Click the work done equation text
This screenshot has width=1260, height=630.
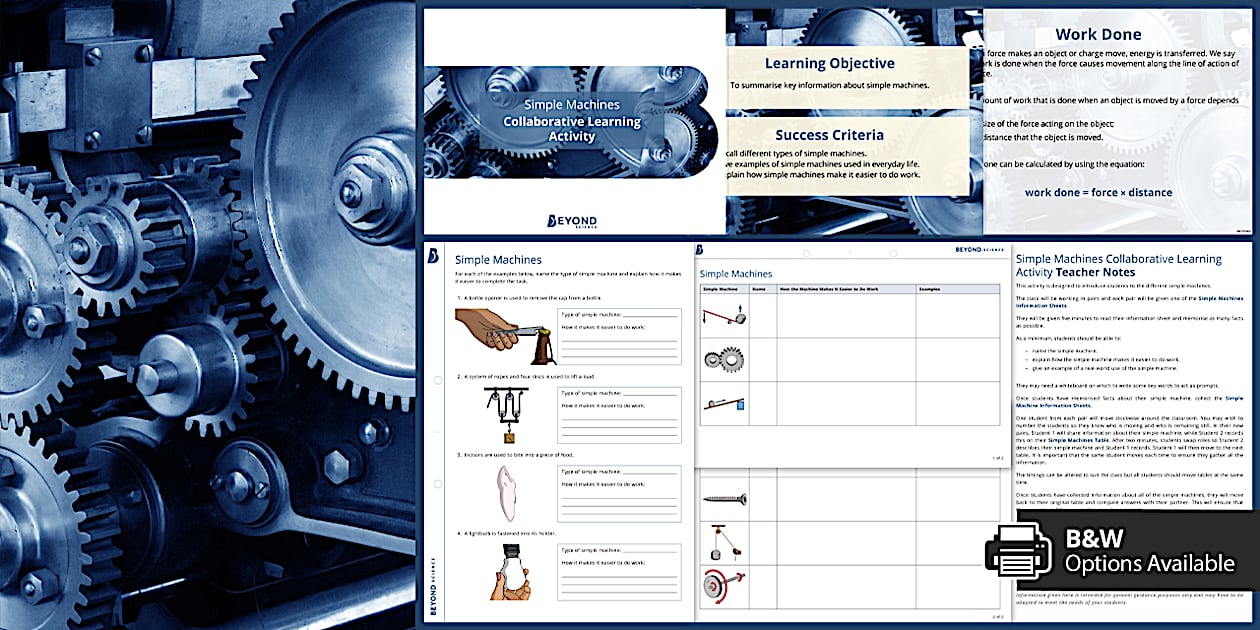pos(1098,193)
